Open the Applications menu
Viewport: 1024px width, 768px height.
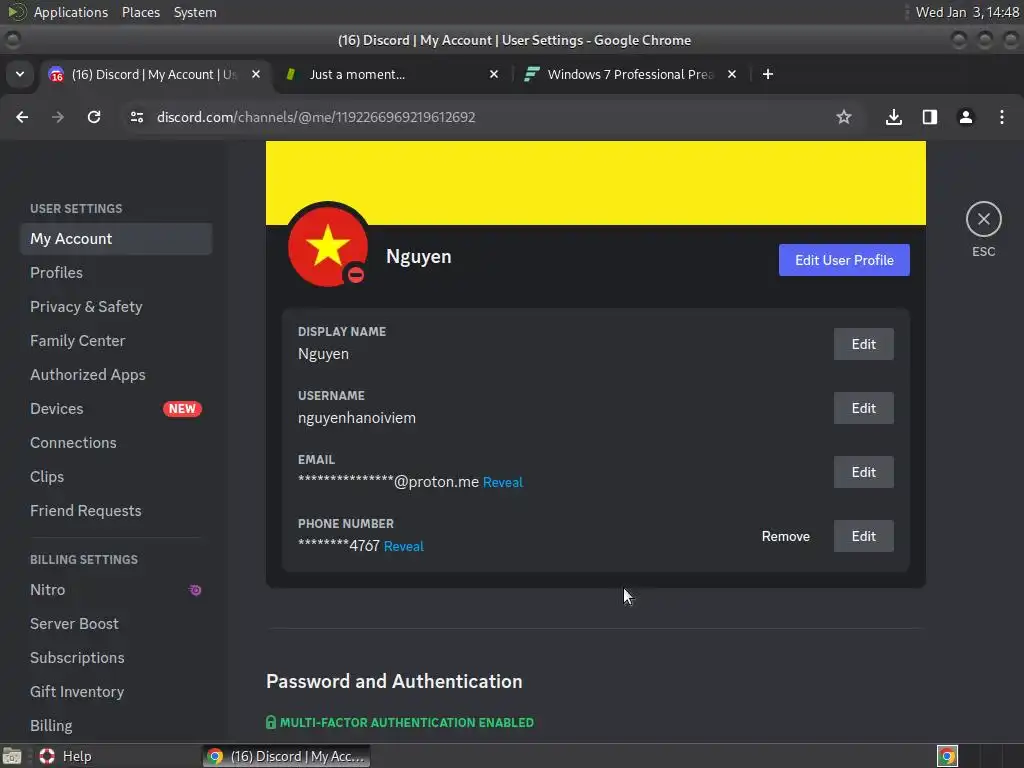(71, 12)
